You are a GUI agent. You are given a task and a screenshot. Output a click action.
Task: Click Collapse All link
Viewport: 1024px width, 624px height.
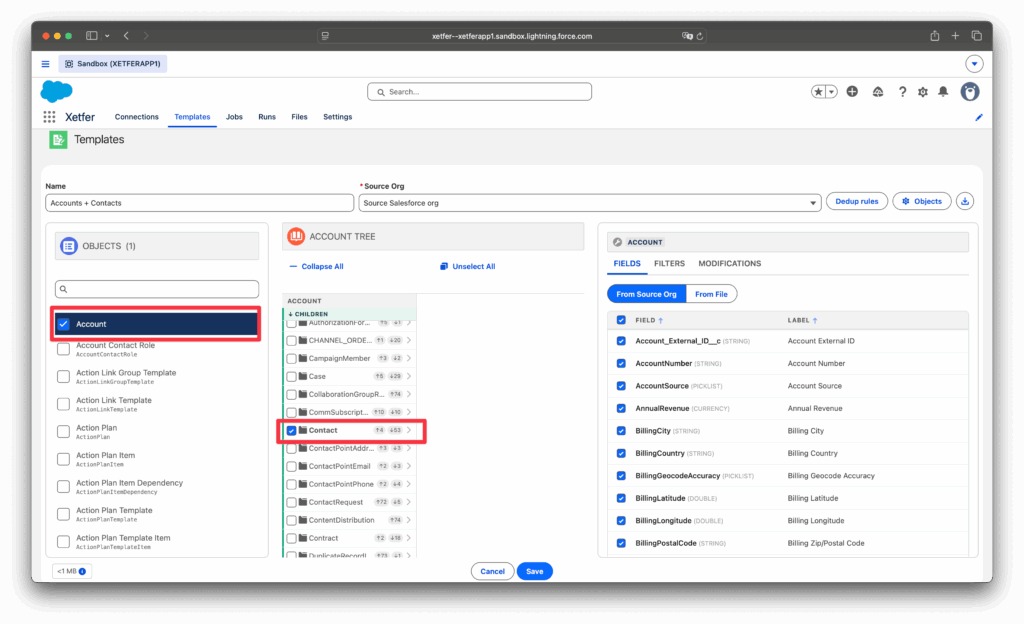tap(317, 266)
